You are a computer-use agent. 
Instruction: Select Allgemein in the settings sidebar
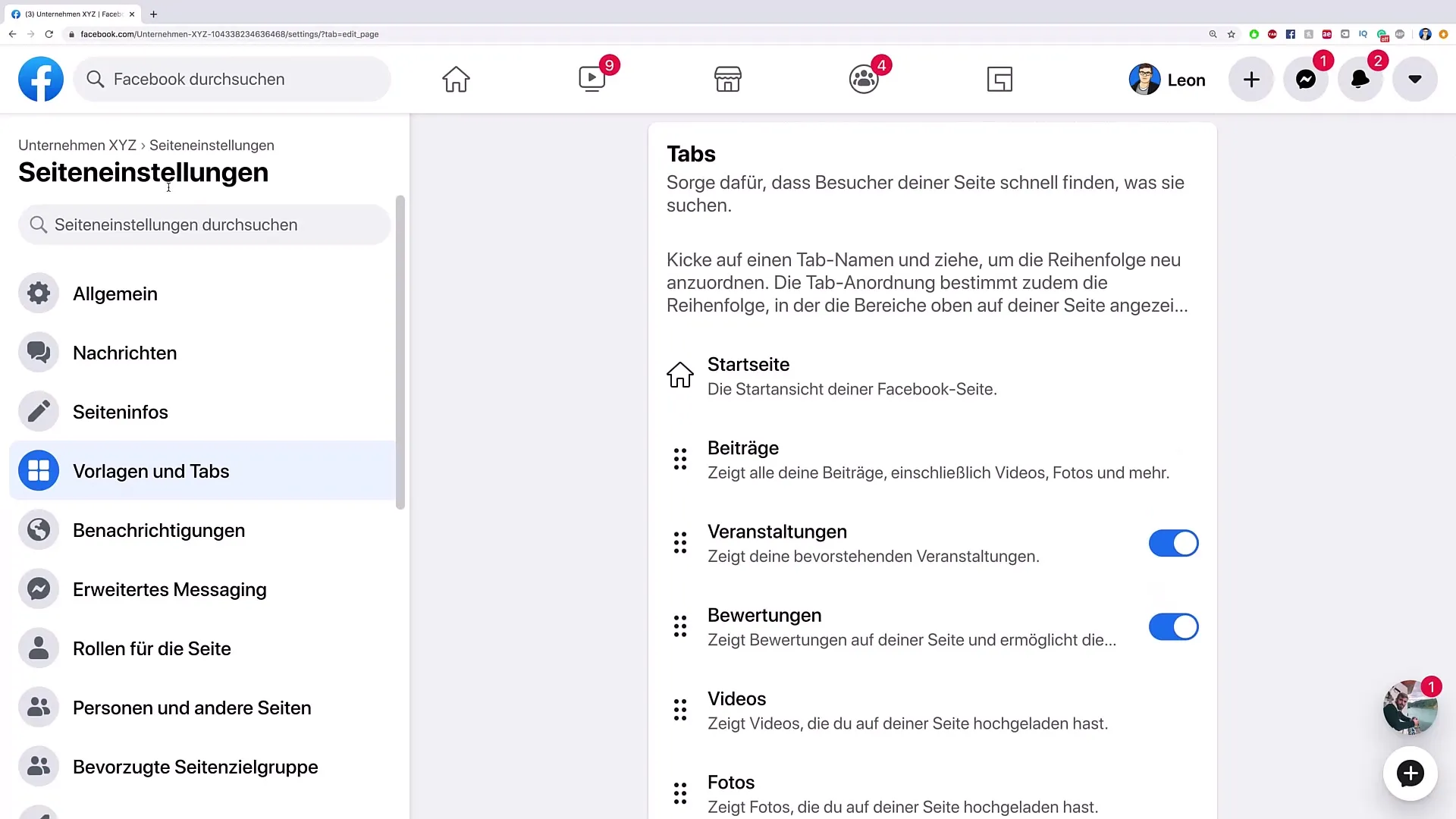click(x=202, y=293)
